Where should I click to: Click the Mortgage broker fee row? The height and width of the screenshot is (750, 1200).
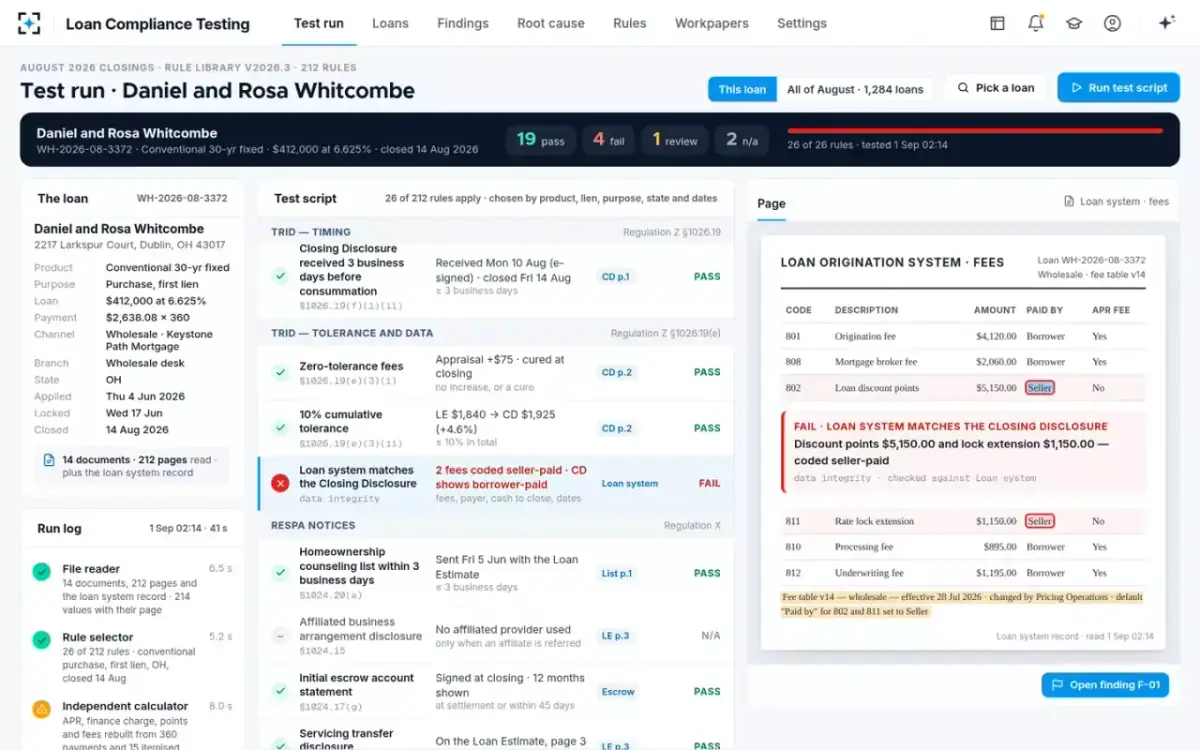click(x=963, y=362)
